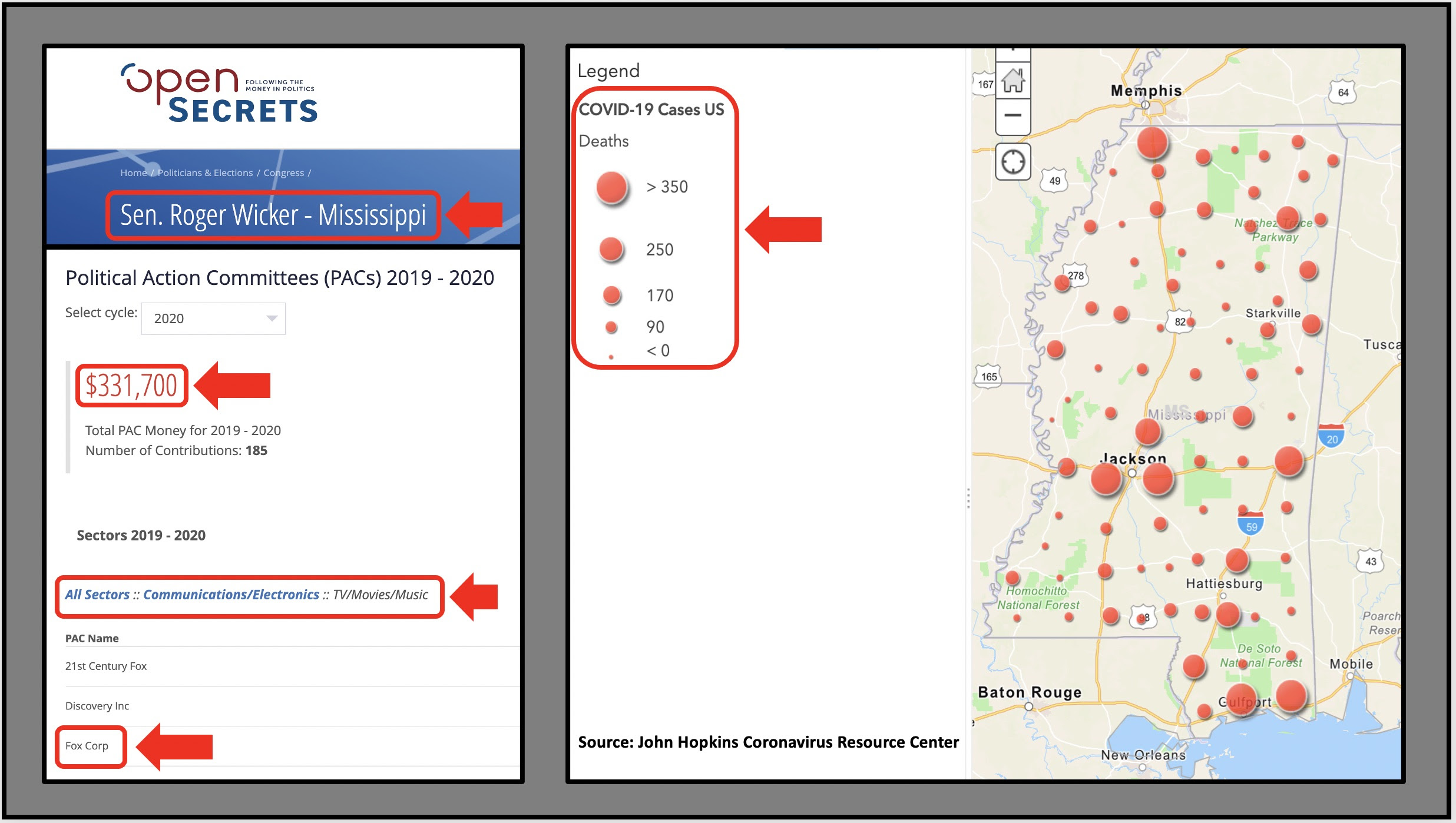
Task: Click the Interstate 59 highway shield
Action: point(1251,525)
